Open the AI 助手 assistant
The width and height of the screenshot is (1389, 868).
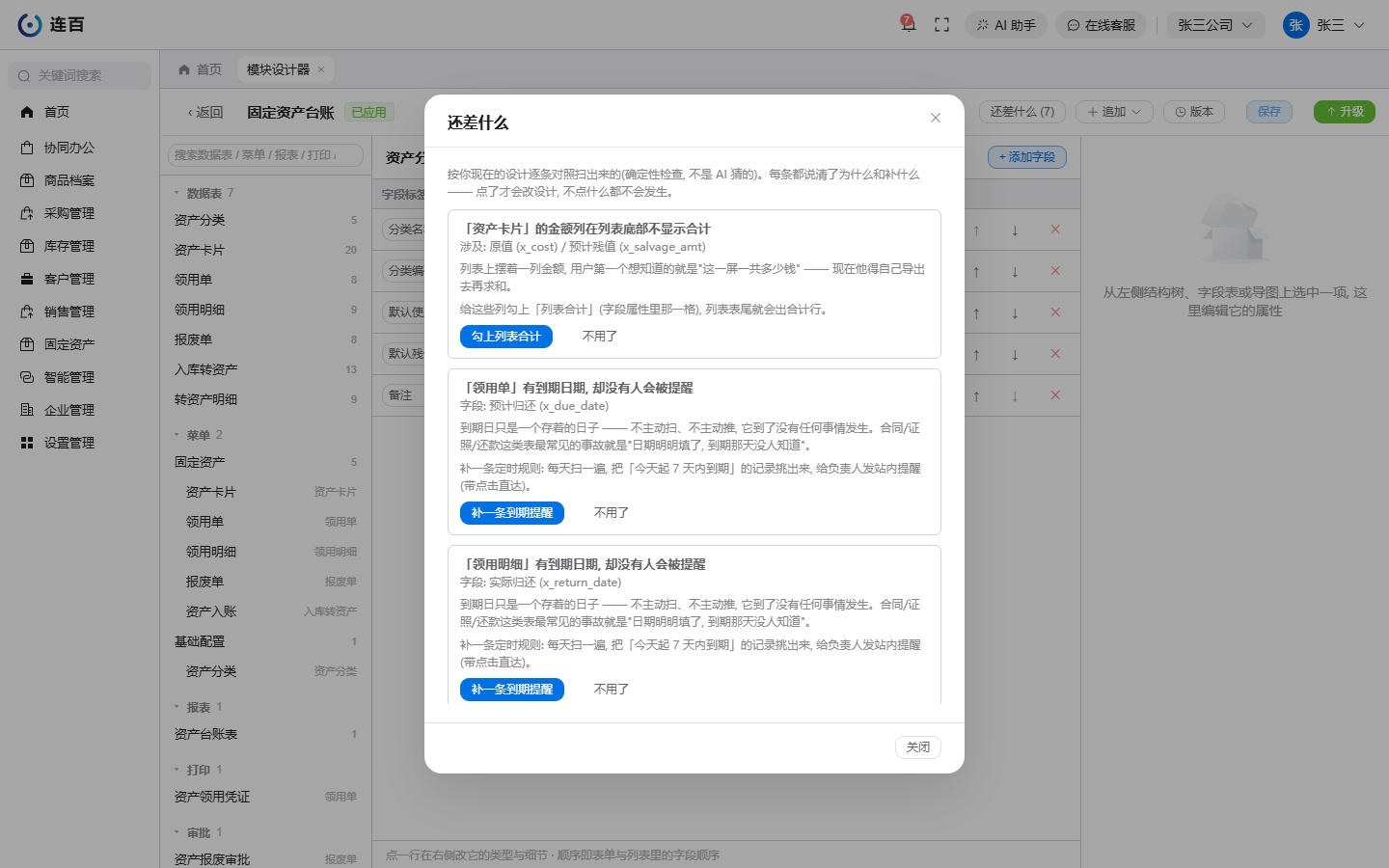(x=1006, y=25)
